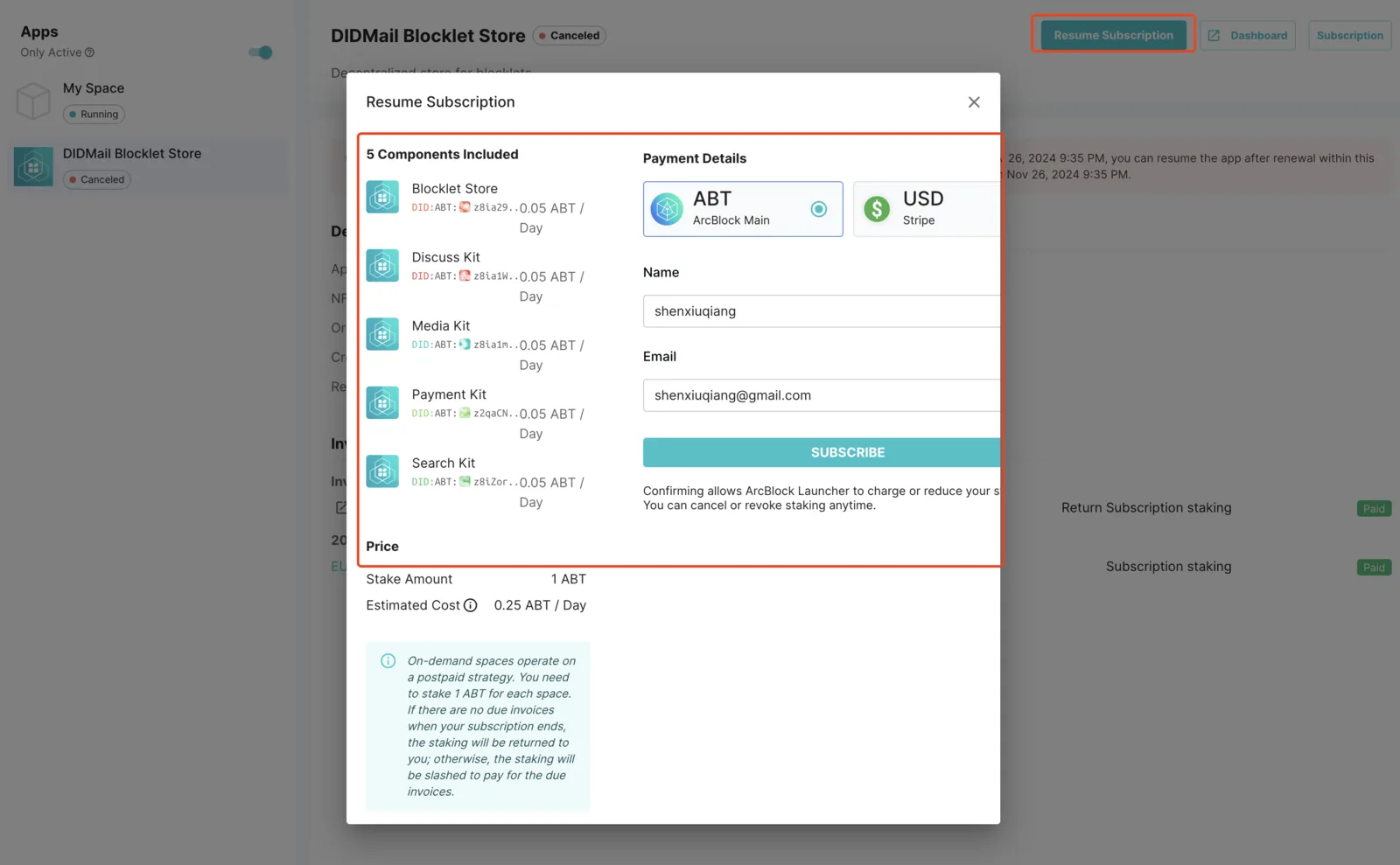Viewport: 1400px width, 865px height.
Task: Click the 'Search Kit' component name
Action: pos(444,464)
